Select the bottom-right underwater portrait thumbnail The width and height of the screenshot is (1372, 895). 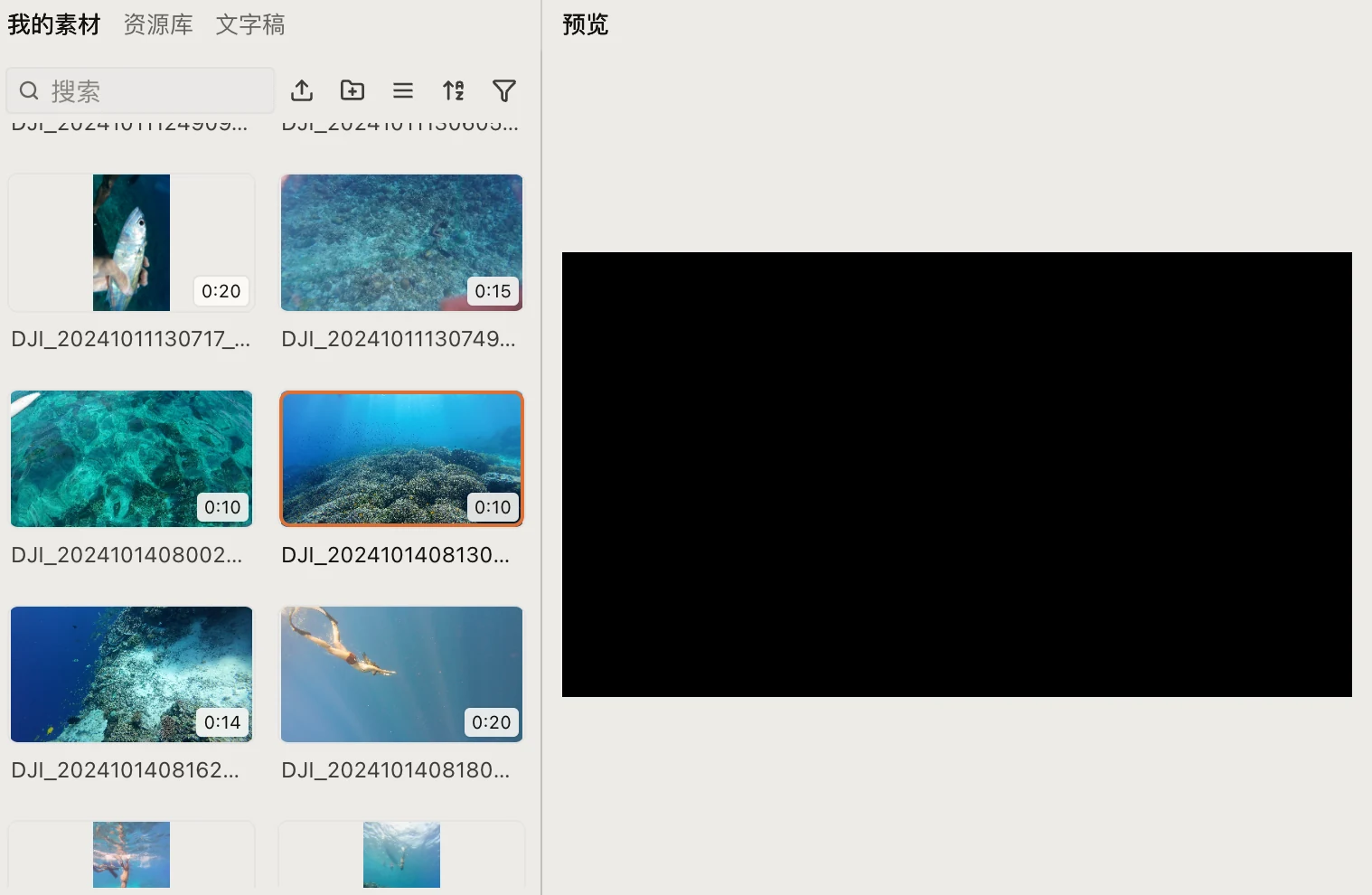click(401, 854)
